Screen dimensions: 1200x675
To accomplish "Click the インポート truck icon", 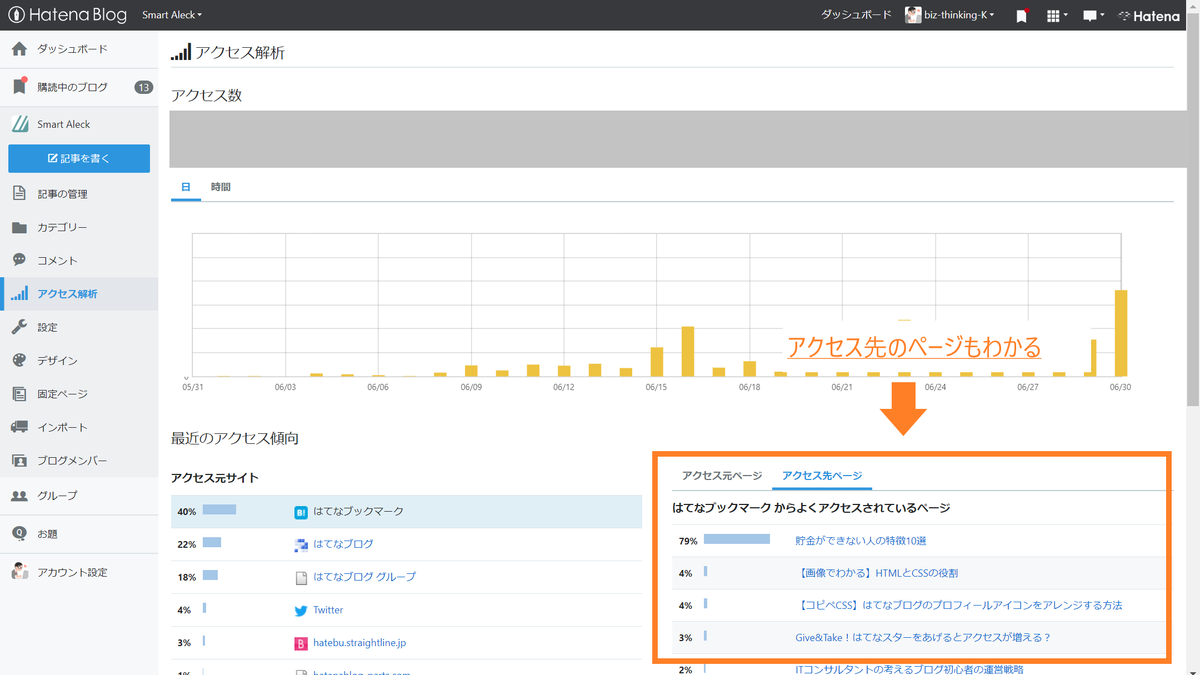I will click(x=19, y=427).
